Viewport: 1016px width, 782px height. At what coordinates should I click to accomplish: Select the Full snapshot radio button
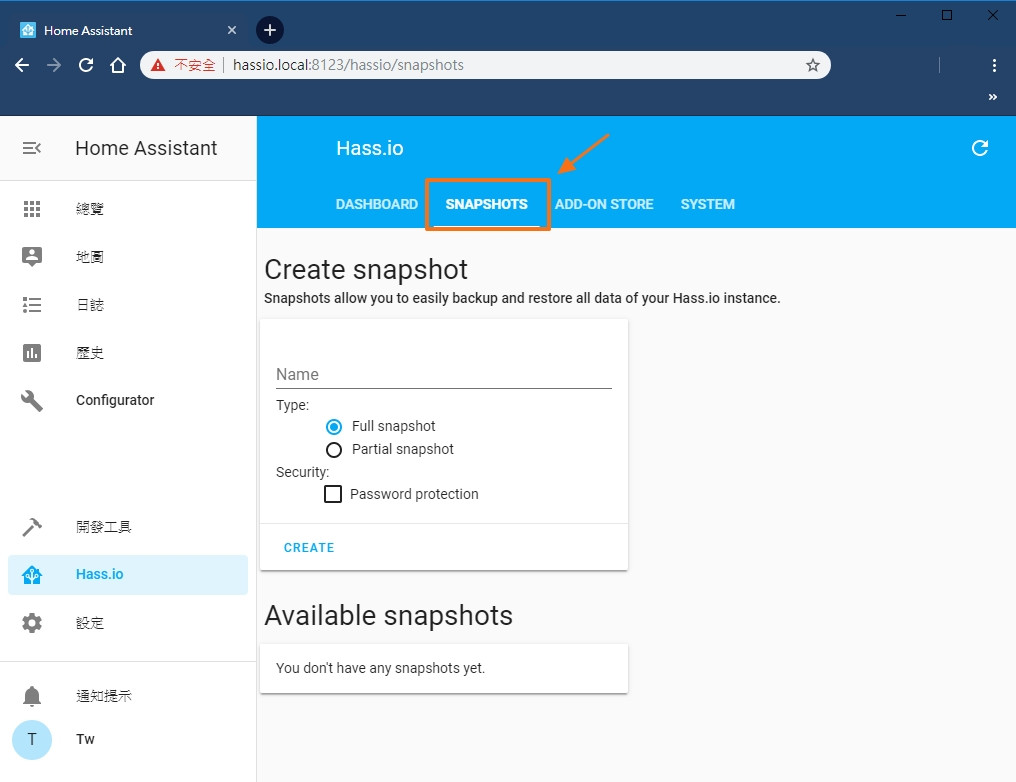point(334,426)
